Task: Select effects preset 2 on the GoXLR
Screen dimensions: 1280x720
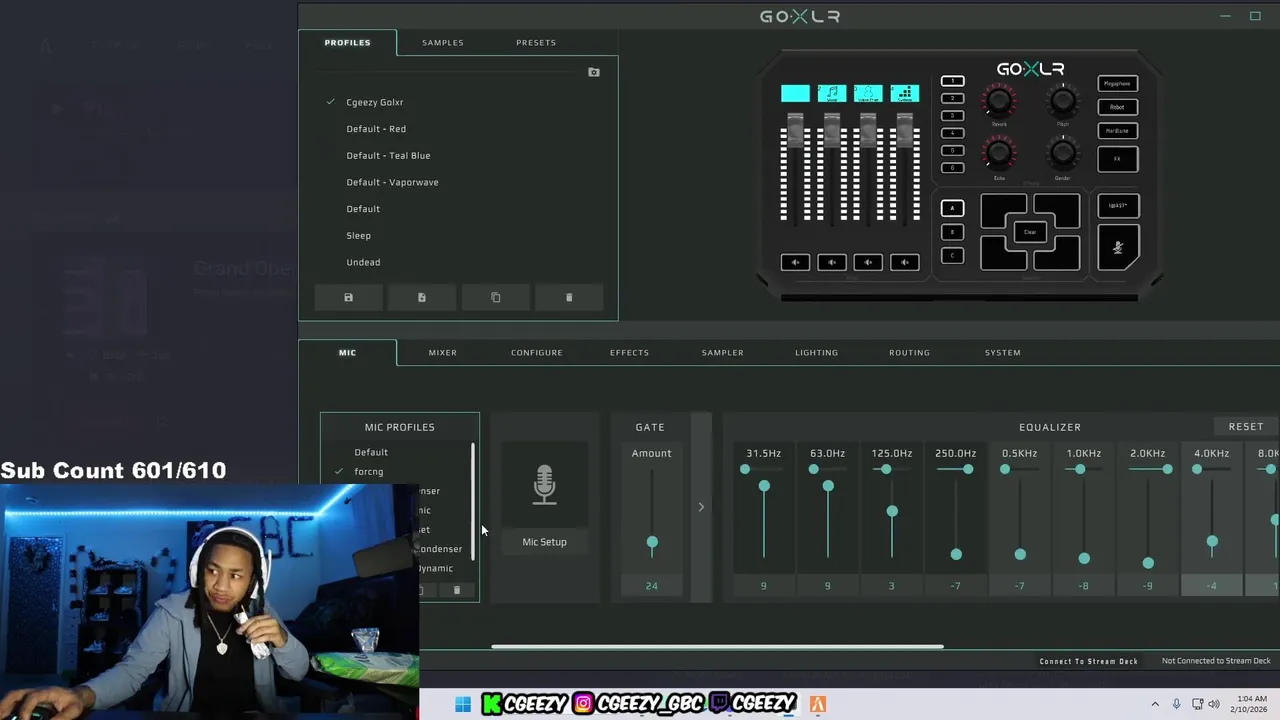Action: 952,98
